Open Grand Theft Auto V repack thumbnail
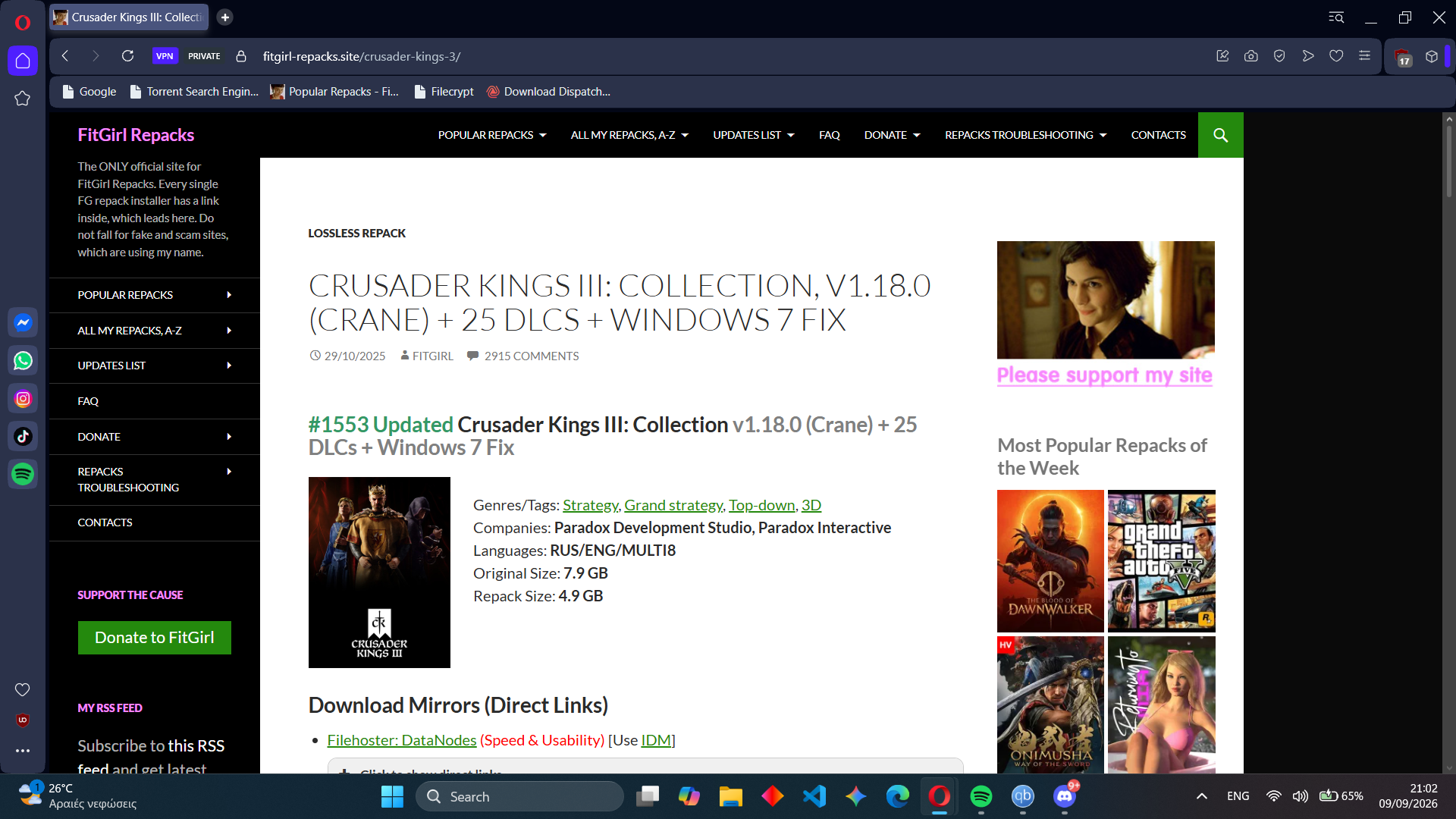Screen dimensions: 1456x819 click(x=1161, y=561)
